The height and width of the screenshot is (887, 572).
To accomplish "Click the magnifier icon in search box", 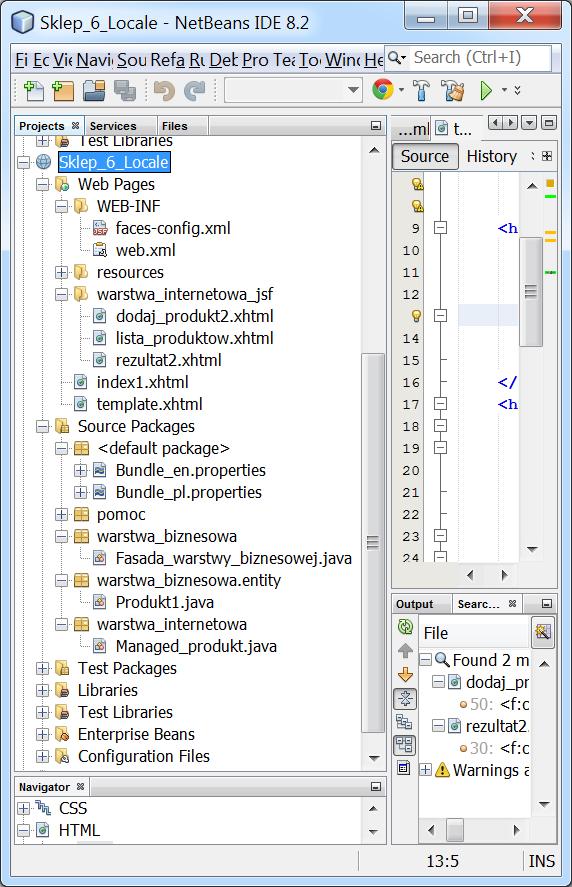I will click(x=395, y=58).
